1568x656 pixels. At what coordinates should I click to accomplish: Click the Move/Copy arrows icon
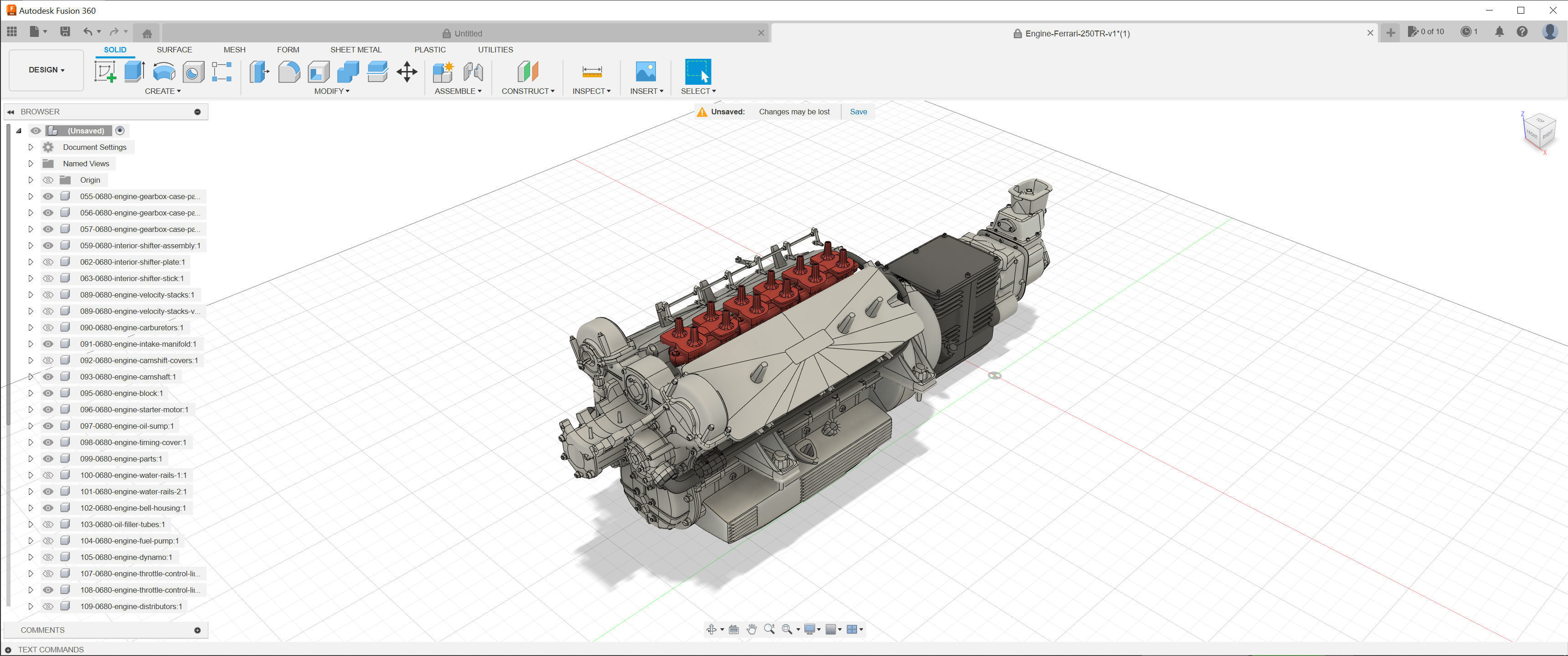click(x=407, y=72)
